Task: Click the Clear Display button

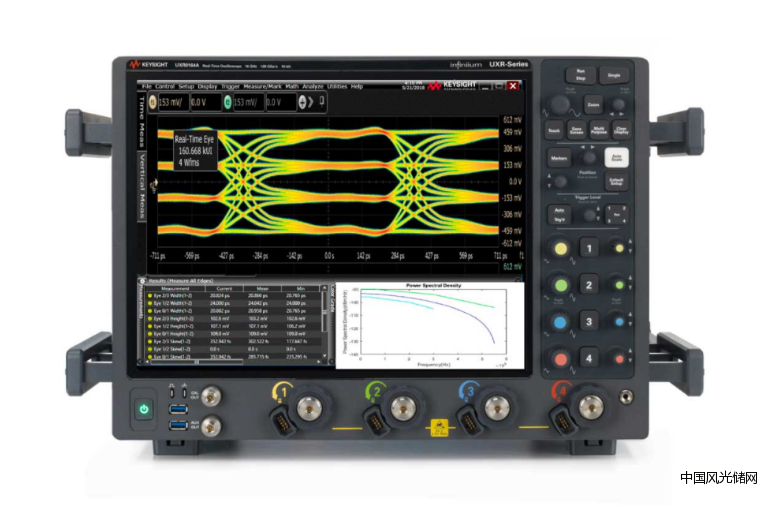Action: [x=621, y=130]
